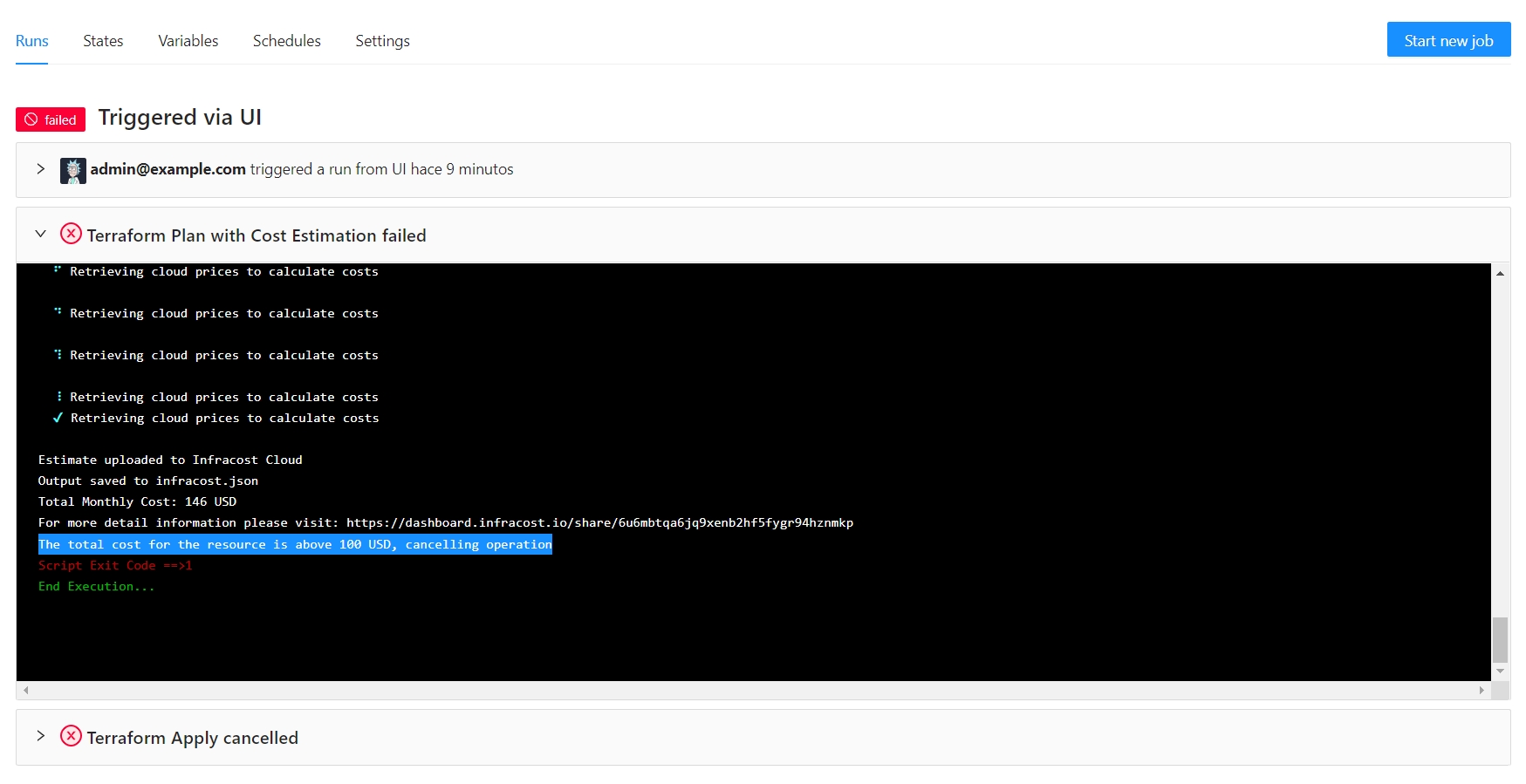Expand the admin@example.com trigger details
Viewport: 1526px width, 784px height.
coord(40,169)
